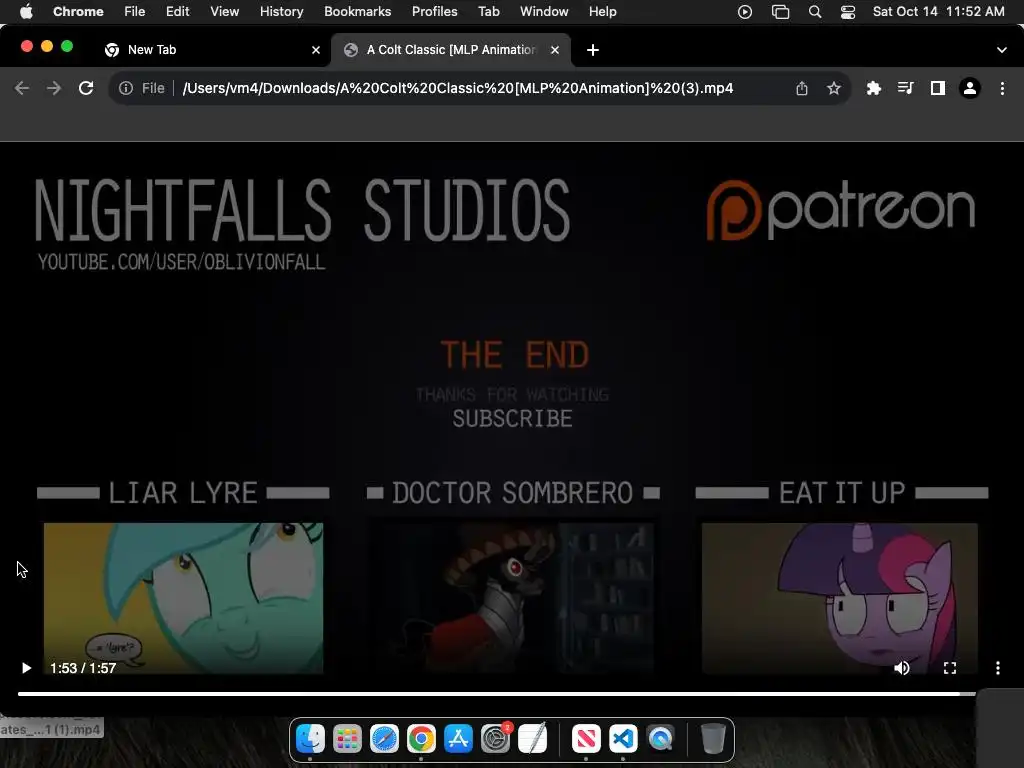
Task: Open the Window menu
Action: point(544,11)
